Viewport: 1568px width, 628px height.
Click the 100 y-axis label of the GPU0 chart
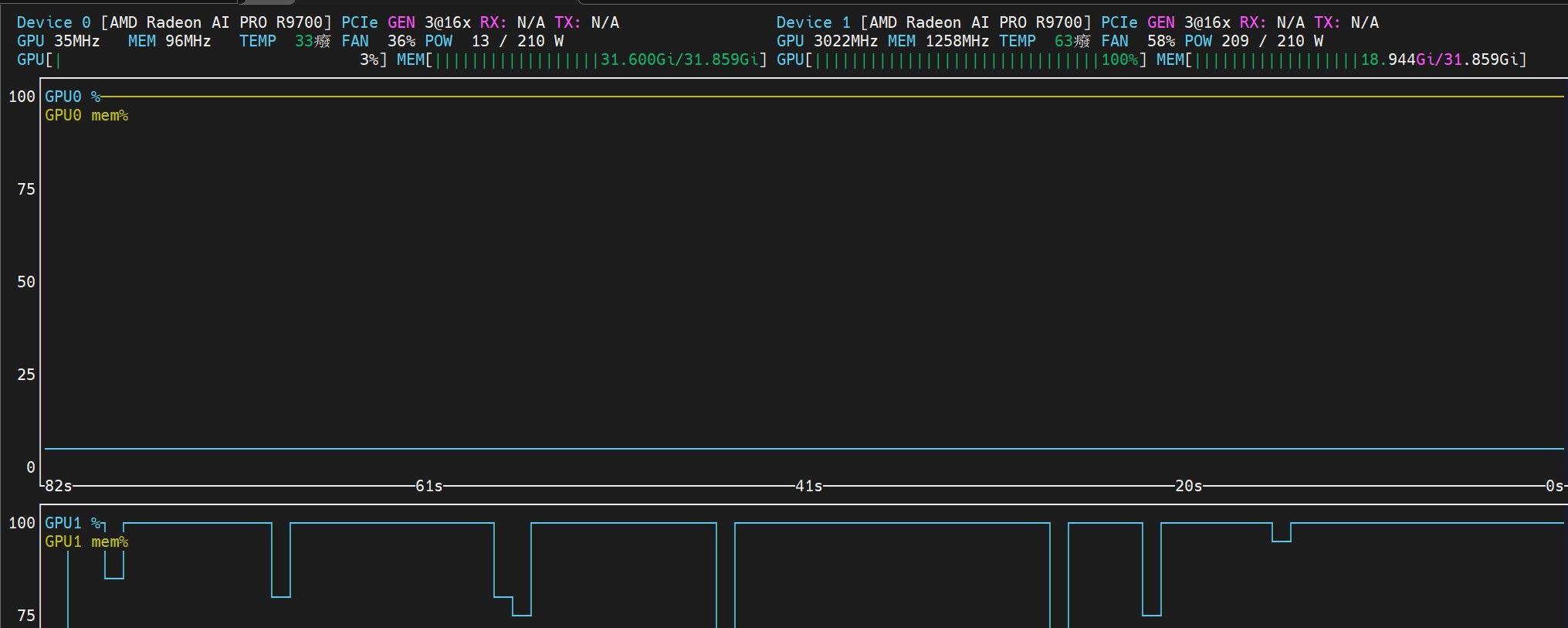pos(22,97)
